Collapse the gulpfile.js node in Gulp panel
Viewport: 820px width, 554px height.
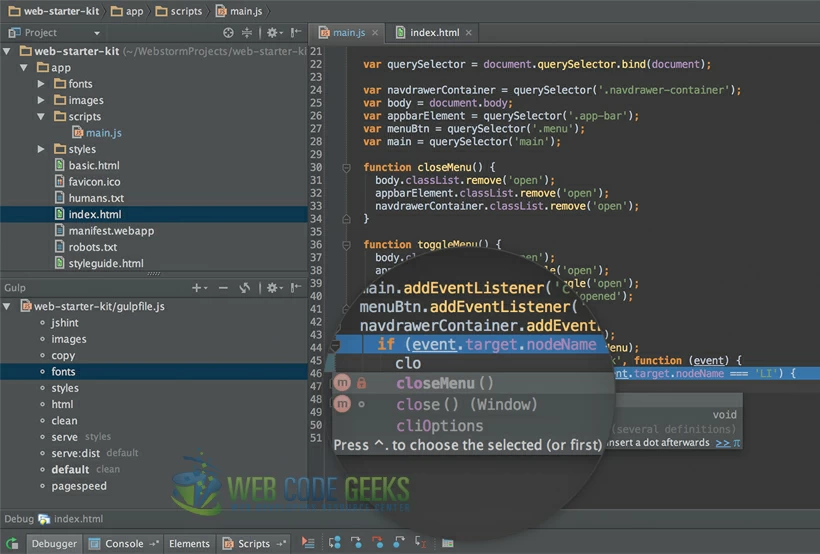click(7, 307)
